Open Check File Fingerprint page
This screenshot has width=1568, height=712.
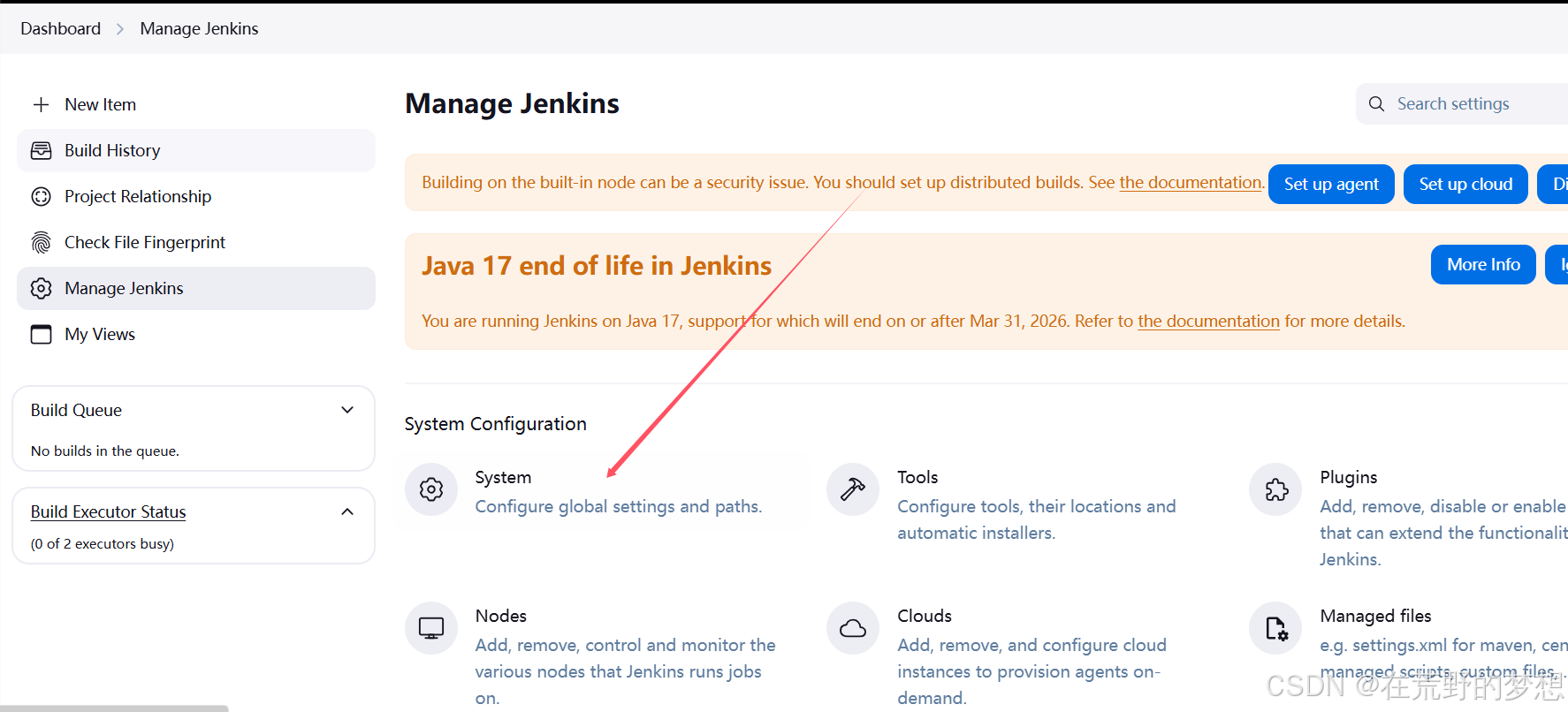point(195,242)
